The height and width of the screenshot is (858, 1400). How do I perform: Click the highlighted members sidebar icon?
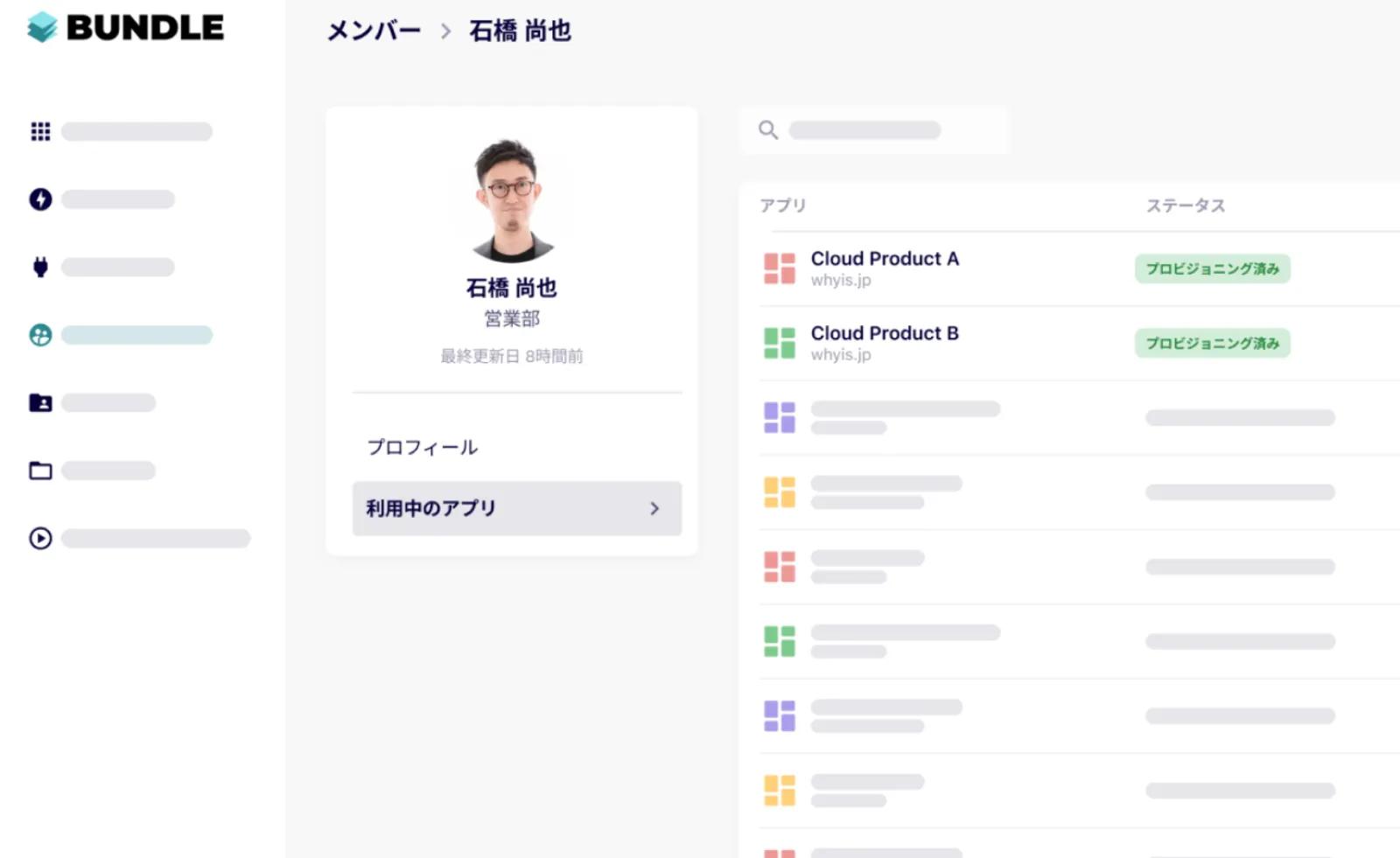40,335
